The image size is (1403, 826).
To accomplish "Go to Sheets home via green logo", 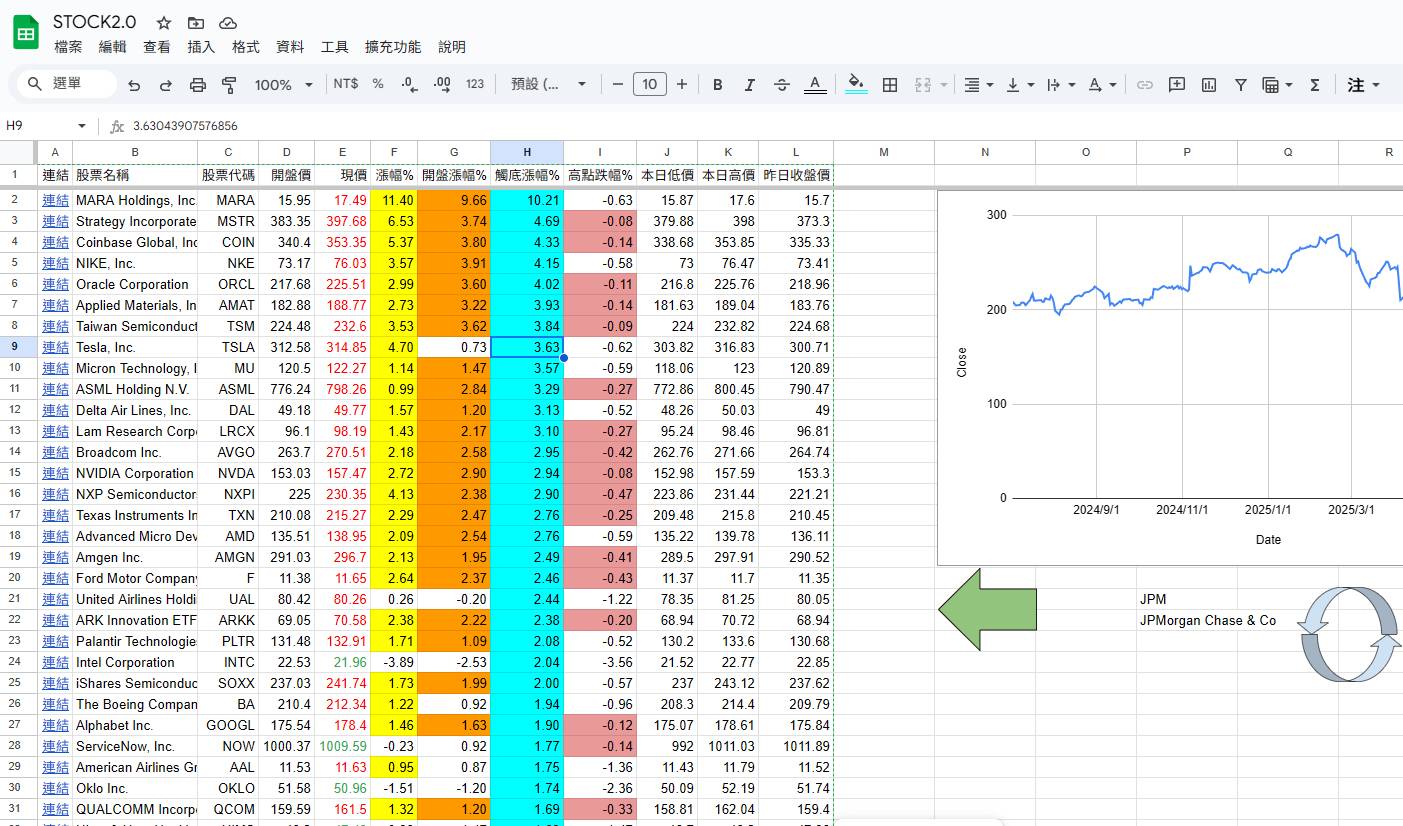I will coord(25,32).
